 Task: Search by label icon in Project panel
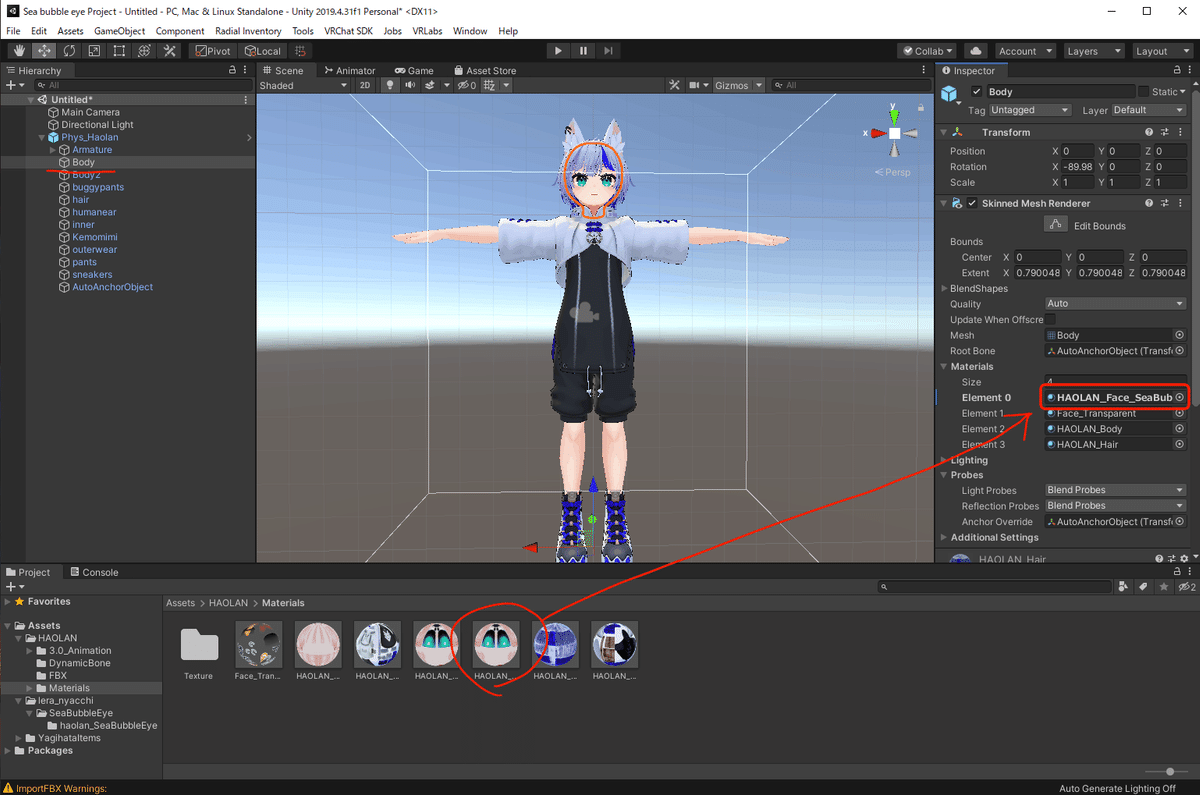point(1144,586)
